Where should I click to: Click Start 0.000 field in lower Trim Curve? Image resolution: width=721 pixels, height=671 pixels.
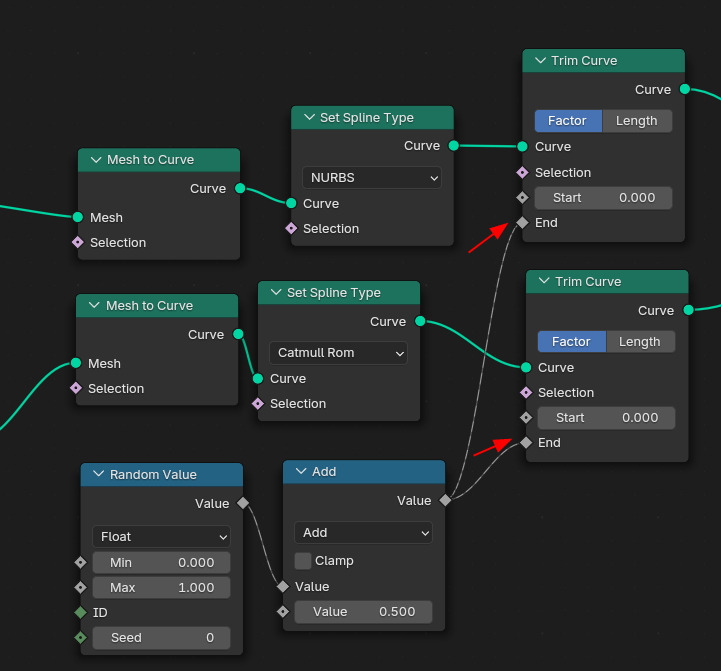click(x=606, y=418)
